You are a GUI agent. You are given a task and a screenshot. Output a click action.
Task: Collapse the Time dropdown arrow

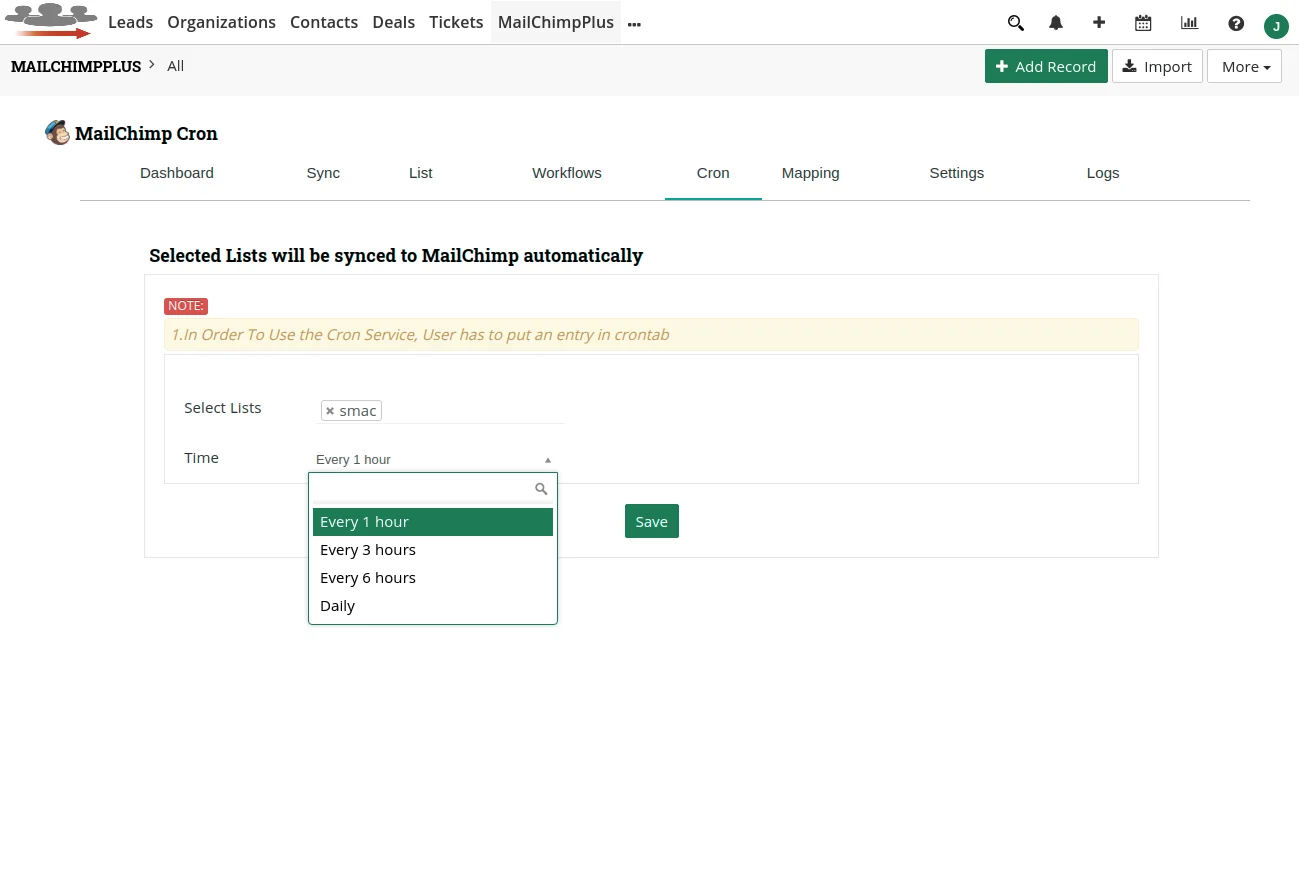(548, 459)
